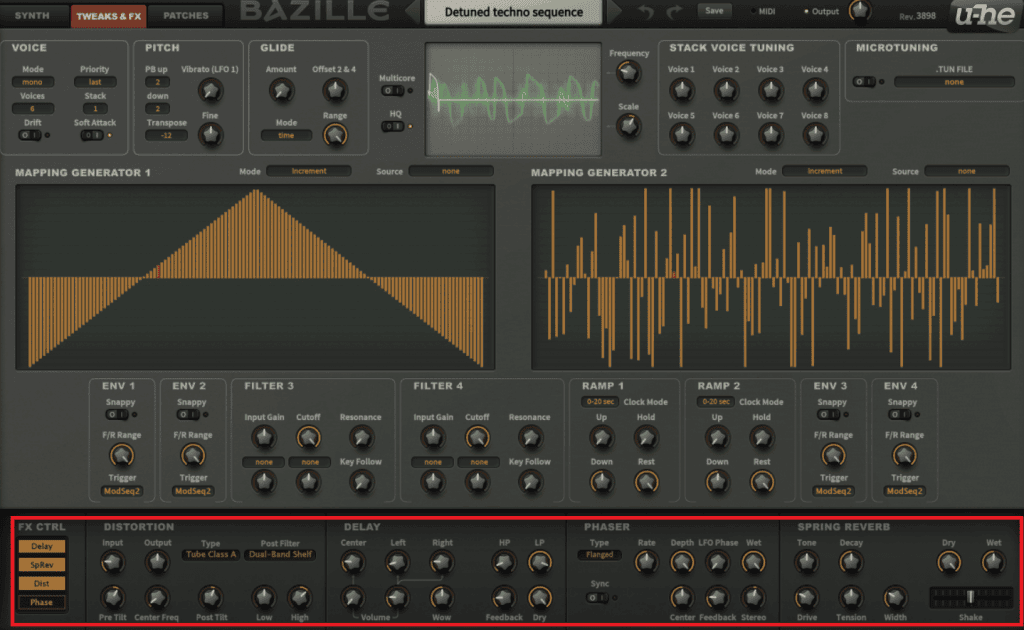Switch to the PATCHES tab
This screenshot has height=630, width=1024.
click(186, 15)
